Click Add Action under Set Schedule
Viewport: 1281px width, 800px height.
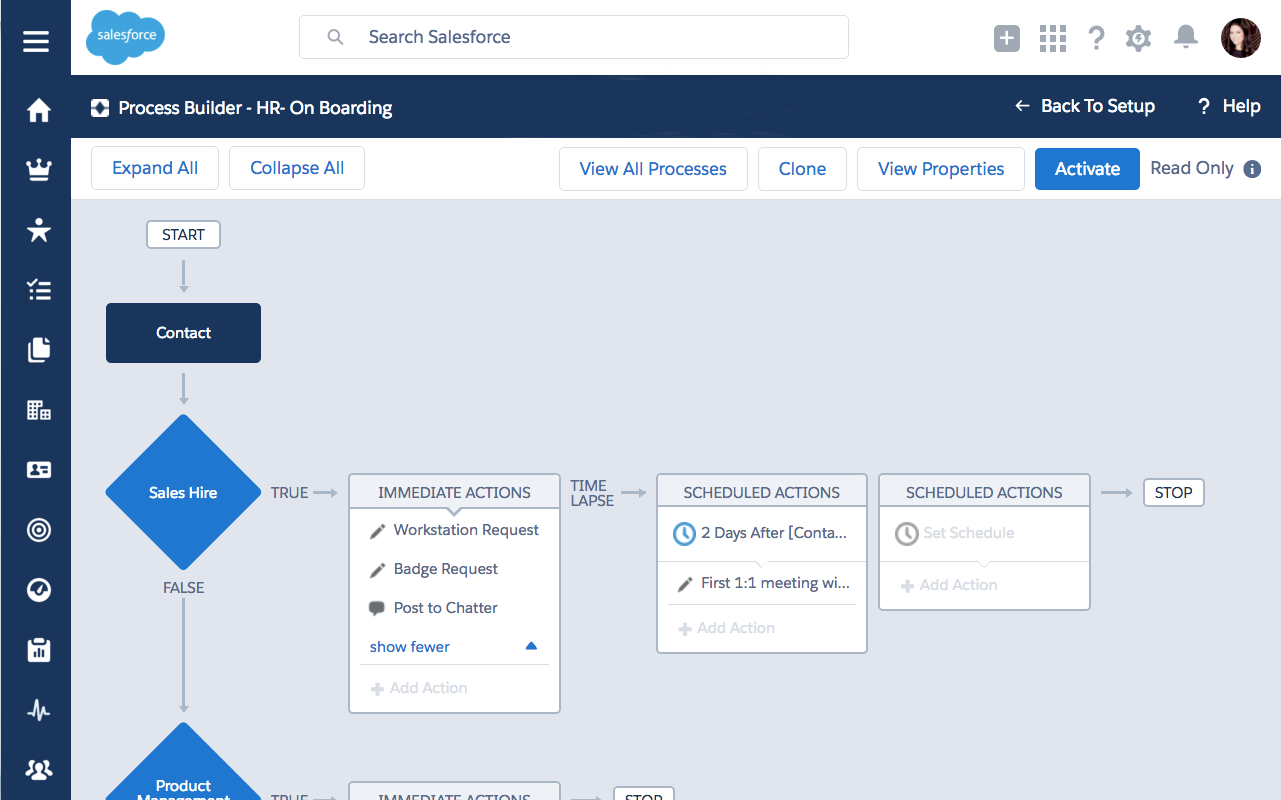pos(949,585)
